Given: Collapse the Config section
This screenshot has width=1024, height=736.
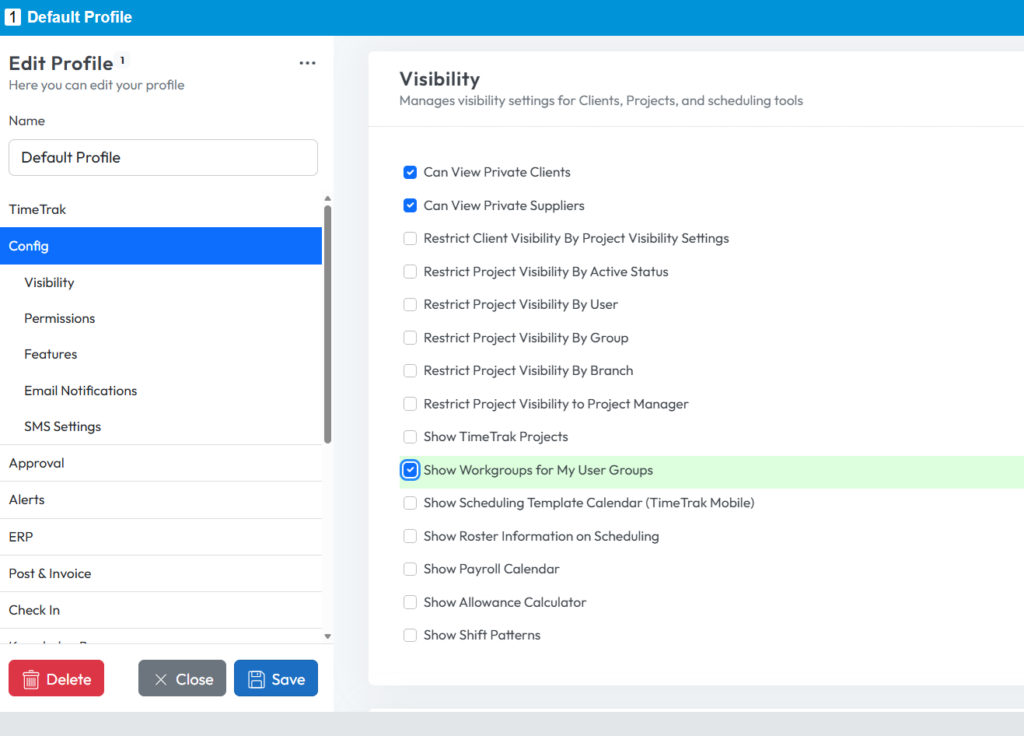Looking at the screenshot, I should coord(29,246).
